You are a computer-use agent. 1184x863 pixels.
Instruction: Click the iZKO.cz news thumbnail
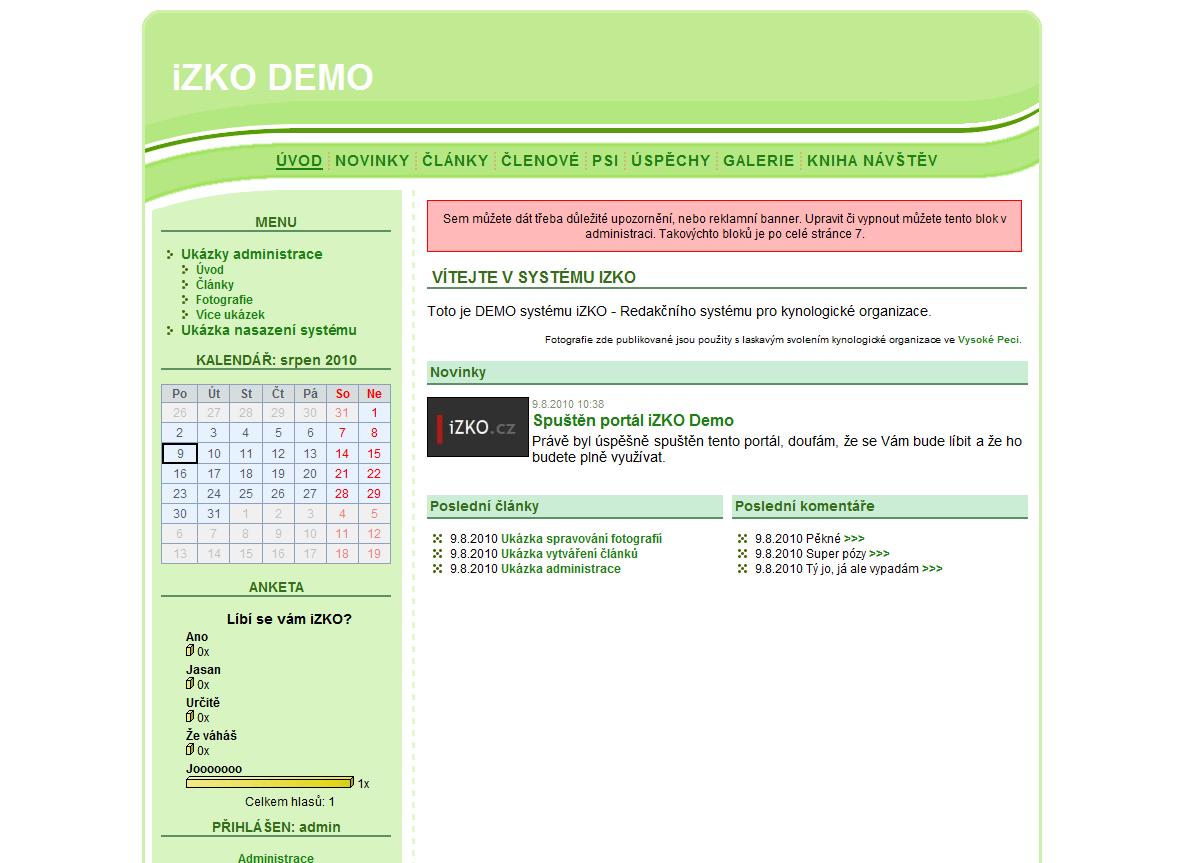click(478, 427)
